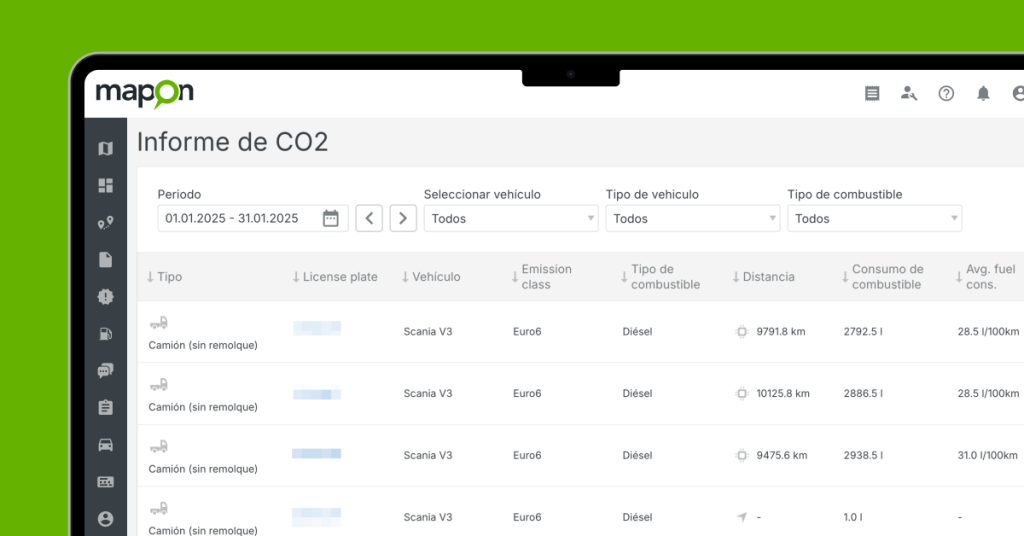Click the Periodo date range field
Image resolution: width=1024 pixels, height=536 pixels.
pyautogui.click(x=253, y=218)
